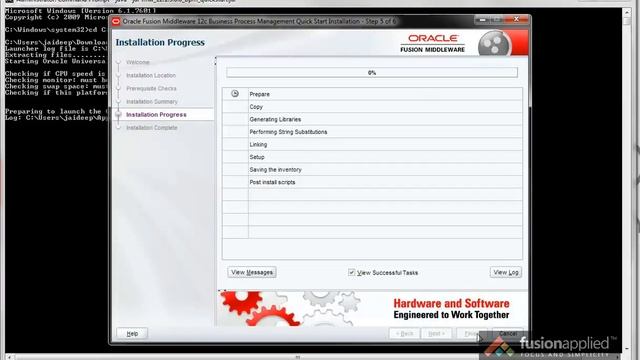Image resolution: width=640 pixels, height=360 pixels.
Task: Select the Installation Location step
Action: pos(151,75)
